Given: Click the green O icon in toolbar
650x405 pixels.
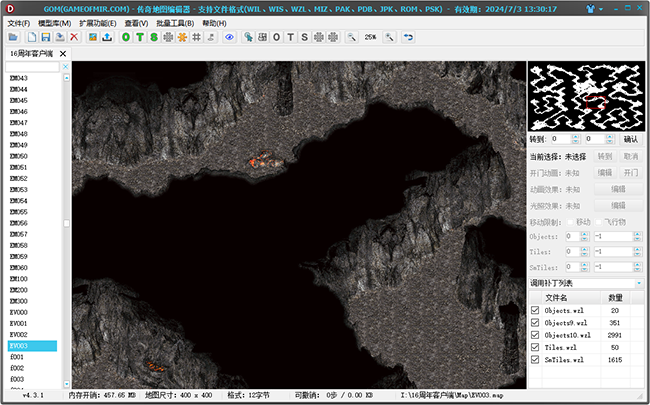Looking at the screenshot, I should (x=125, y=37).
